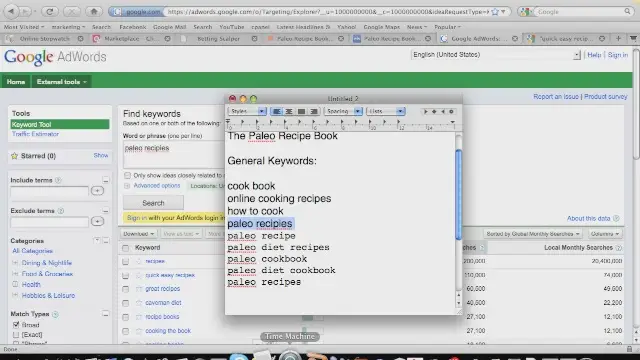Check the box for 'recipes' keyword row
This screenshot has height=360, width=640.
pyautogui.click(x=126, y=261)
